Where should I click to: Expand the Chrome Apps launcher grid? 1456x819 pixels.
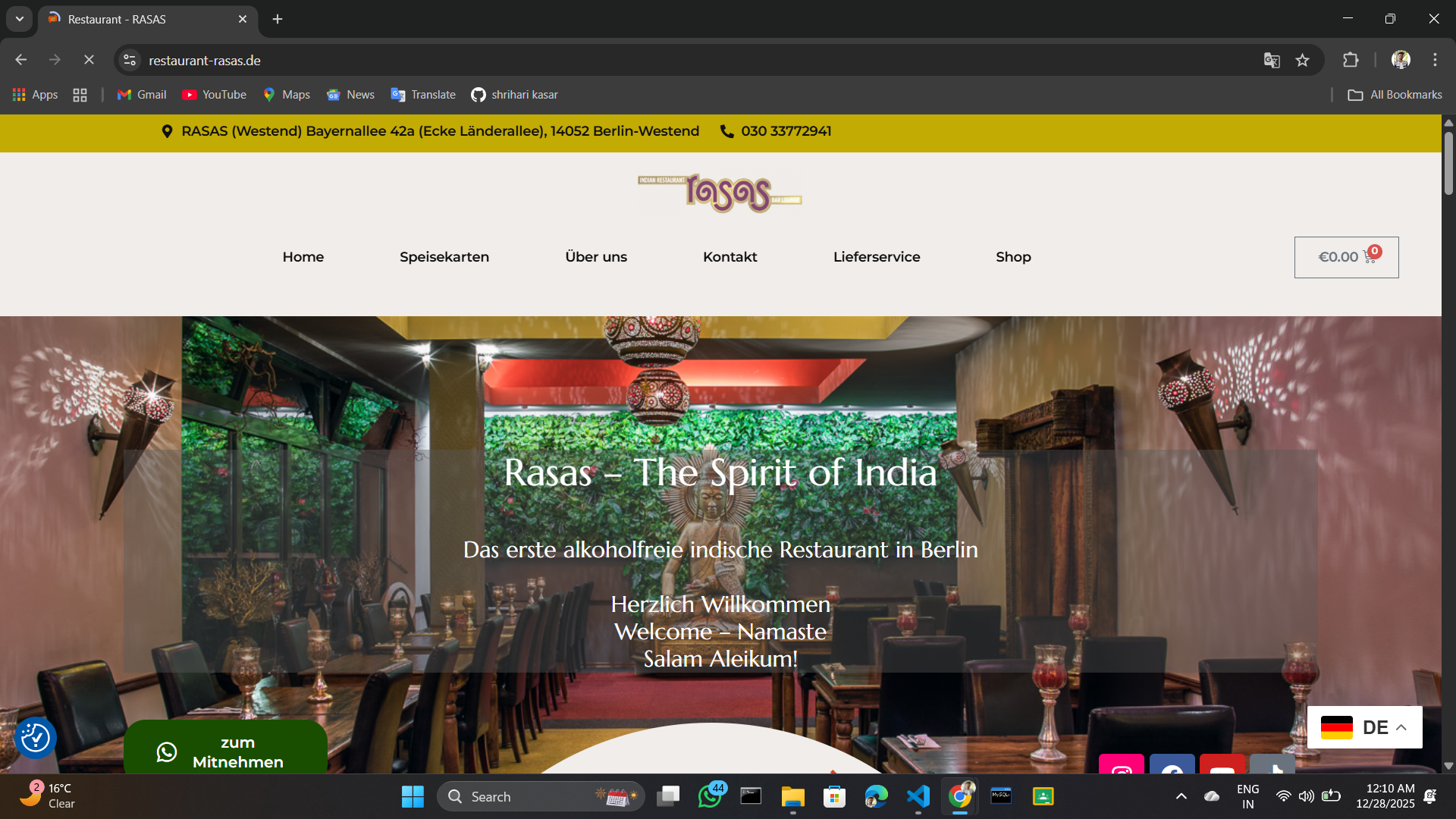[80, 94]
